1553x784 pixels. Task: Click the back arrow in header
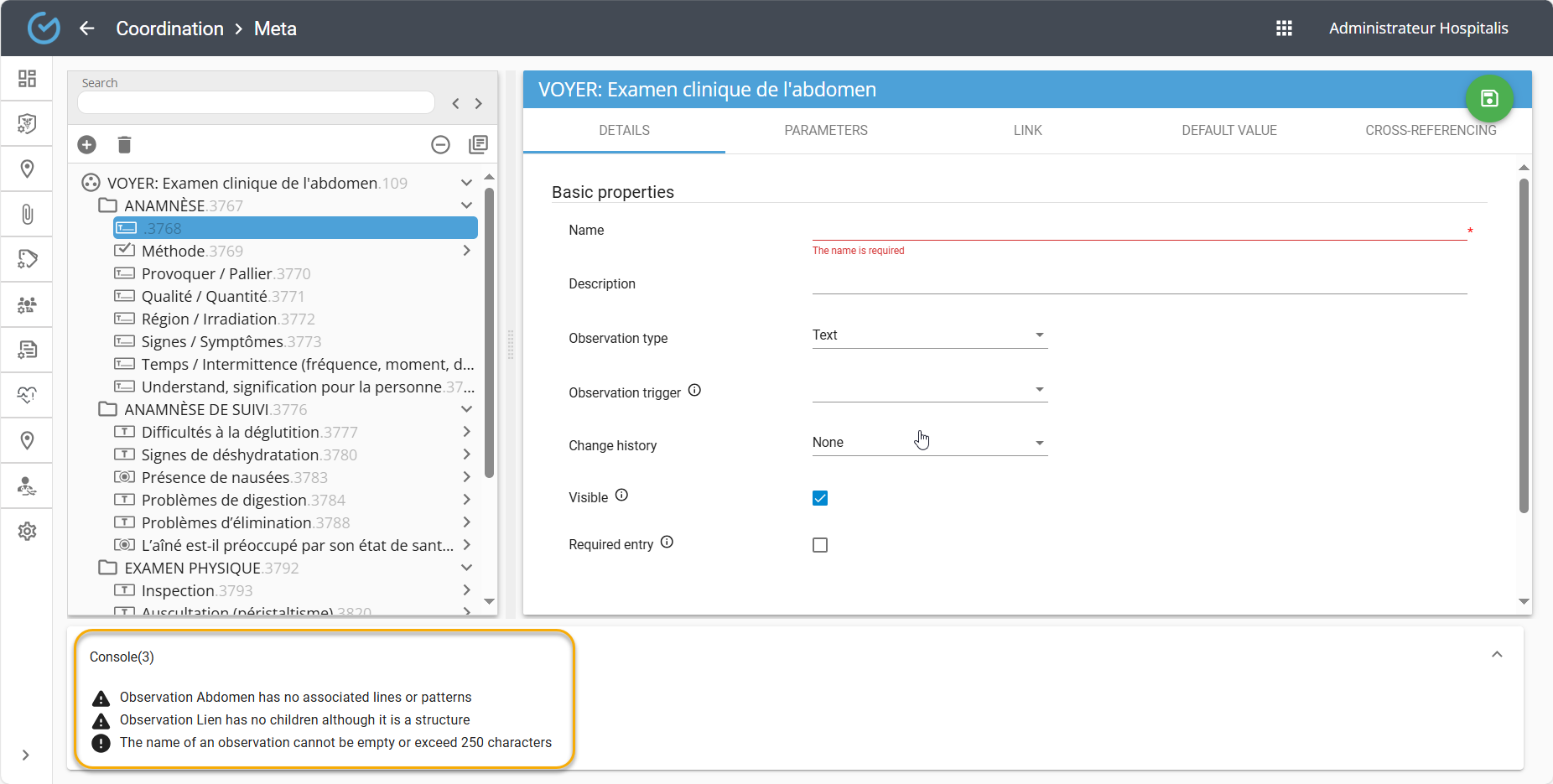87,29
